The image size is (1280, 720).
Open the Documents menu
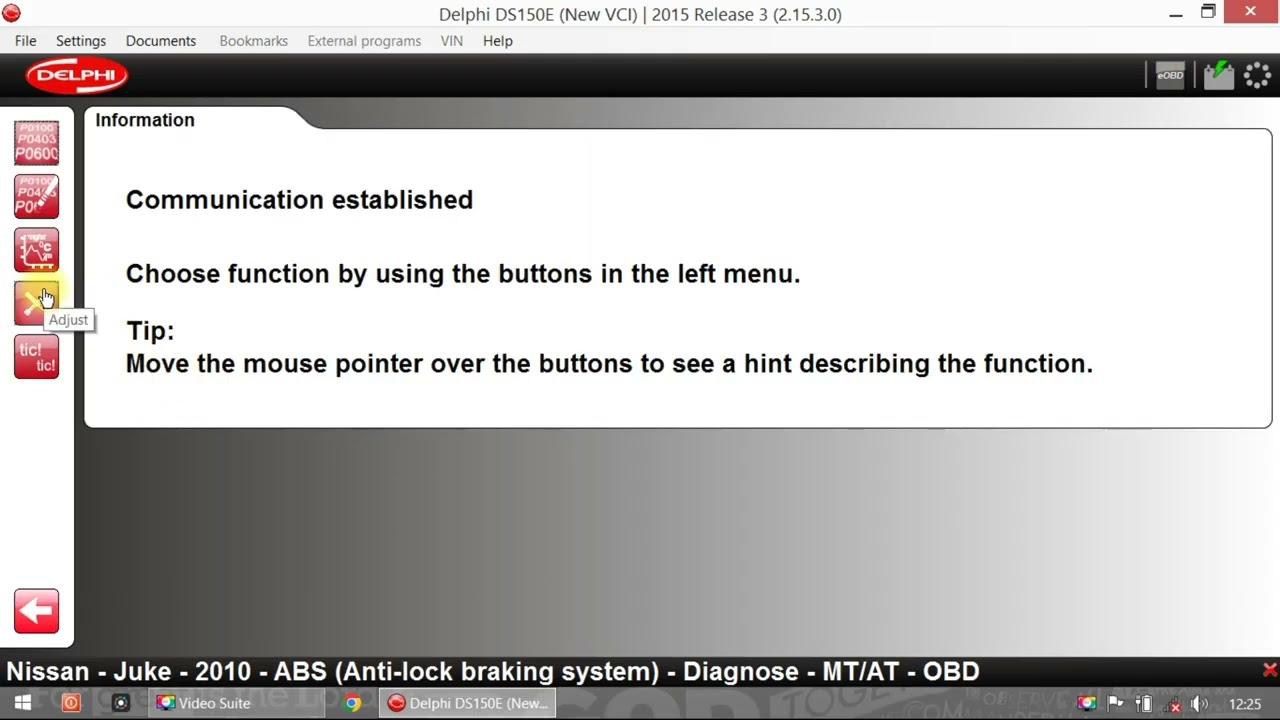click(161, 41)
